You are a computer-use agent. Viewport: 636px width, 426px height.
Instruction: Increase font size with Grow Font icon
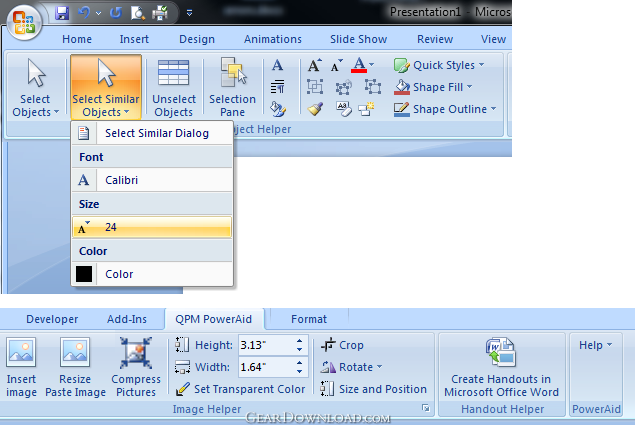coord(315,65)
